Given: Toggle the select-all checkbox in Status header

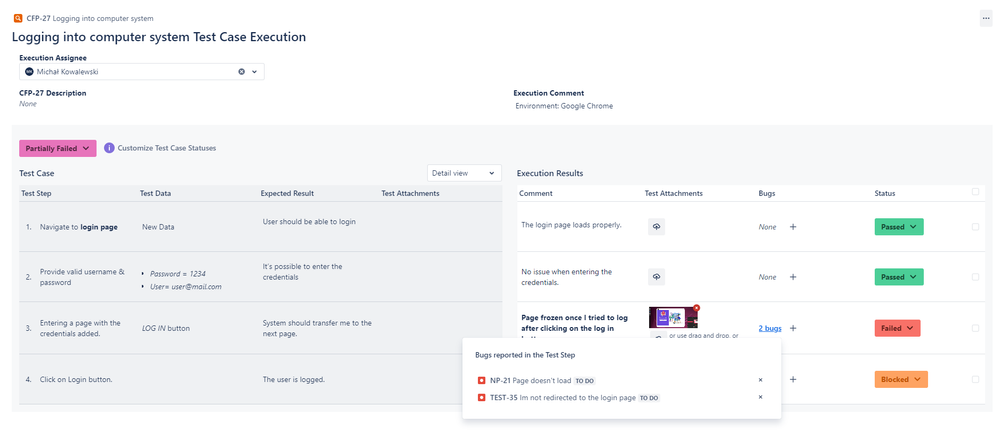Looking at the screenshot, I should [975, 191].
